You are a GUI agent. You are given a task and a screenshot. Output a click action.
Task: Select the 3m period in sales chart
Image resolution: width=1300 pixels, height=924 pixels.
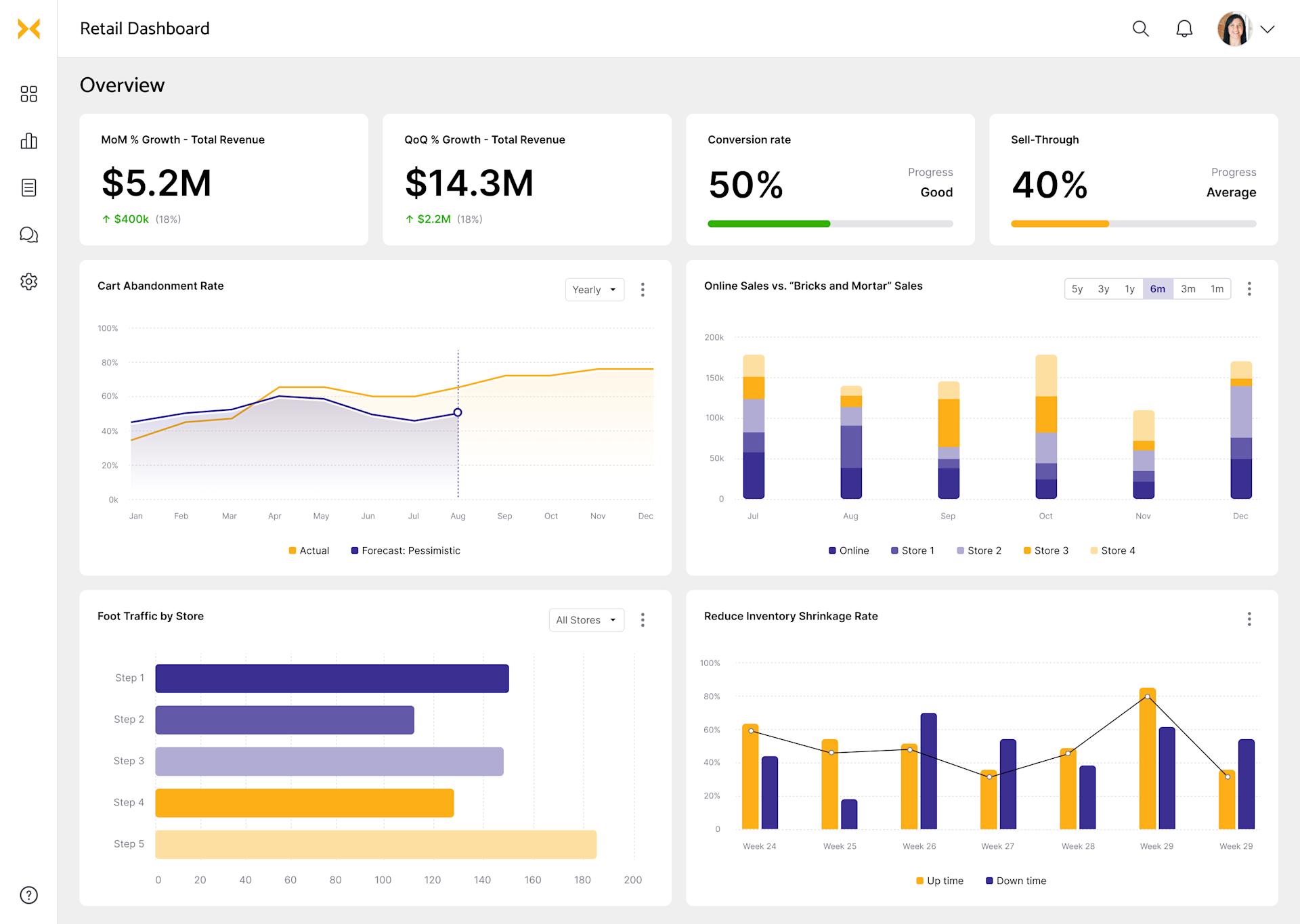1188,288
